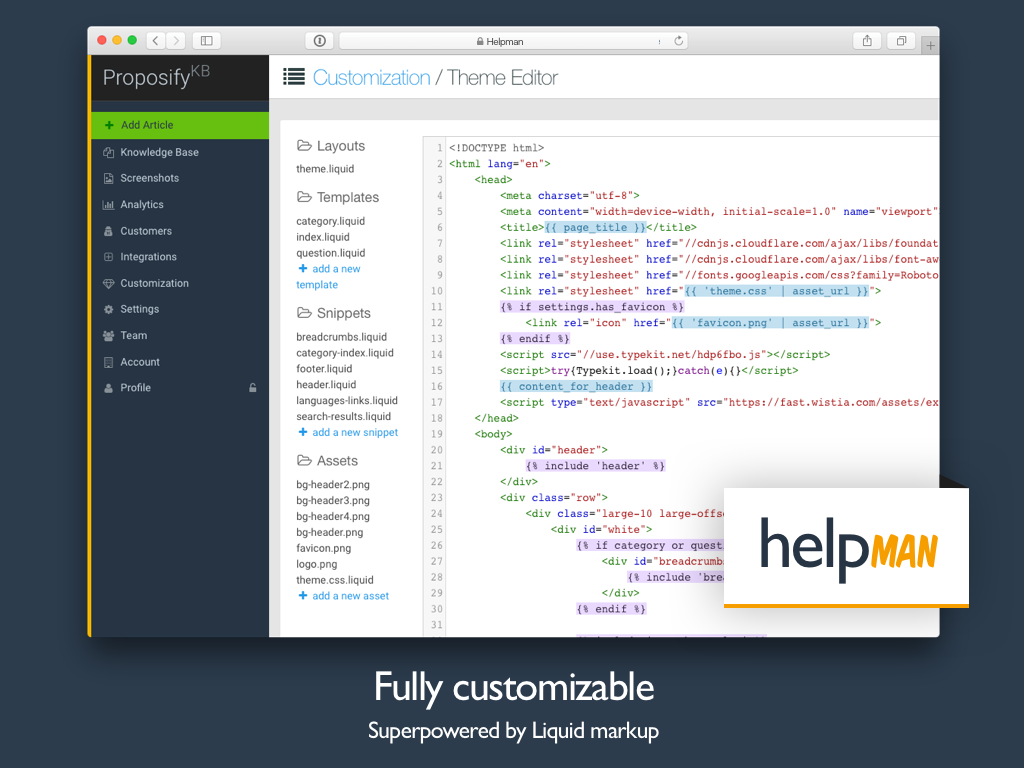
Task: Collapse the Layouts folder
Action: 331,146
